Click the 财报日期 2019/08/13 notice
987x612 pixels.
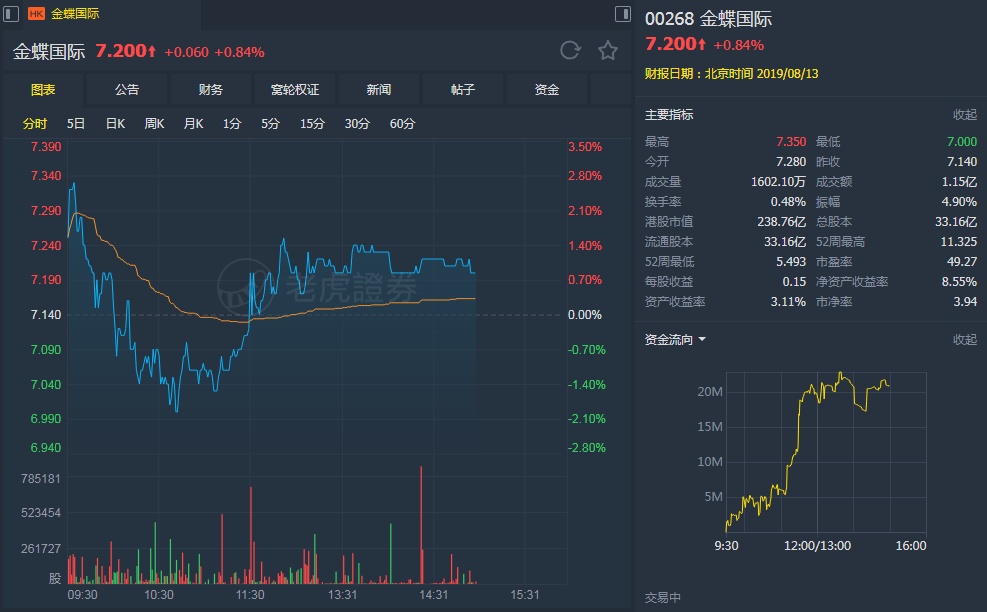(x=731, y=74)
